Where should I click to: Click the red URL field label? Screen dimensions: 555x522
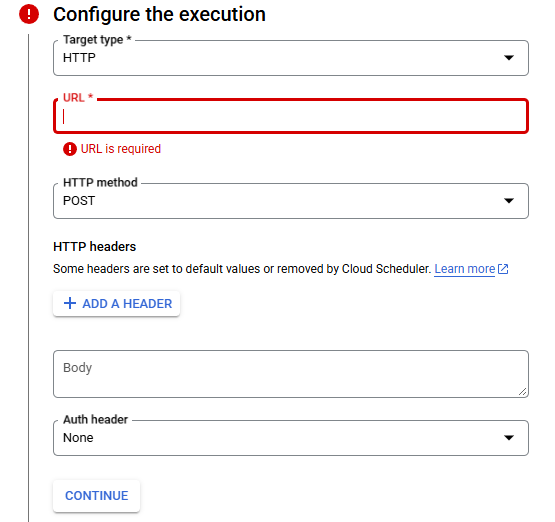78,98
